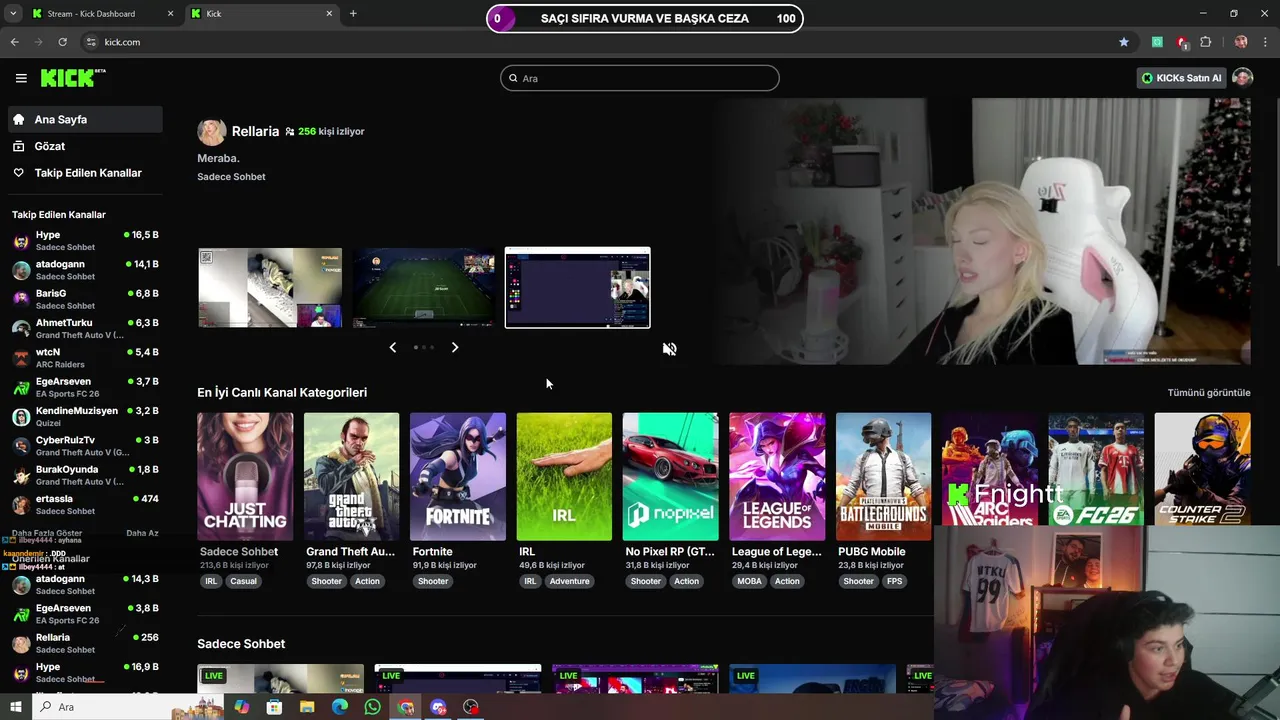Open Copilot from taskbar
The image size is (1280, 720).
[241, 707]
